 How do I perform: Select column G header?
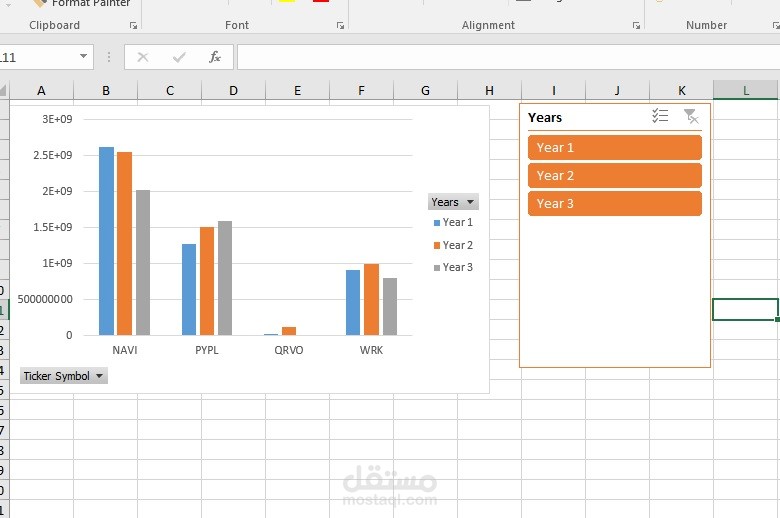(425, 91)
